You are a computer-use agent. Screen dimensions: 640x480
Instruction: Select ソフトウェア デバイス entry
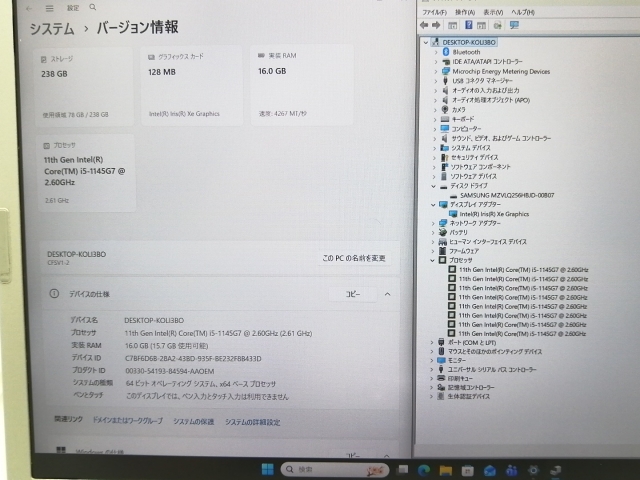click(x=473, y=176)
